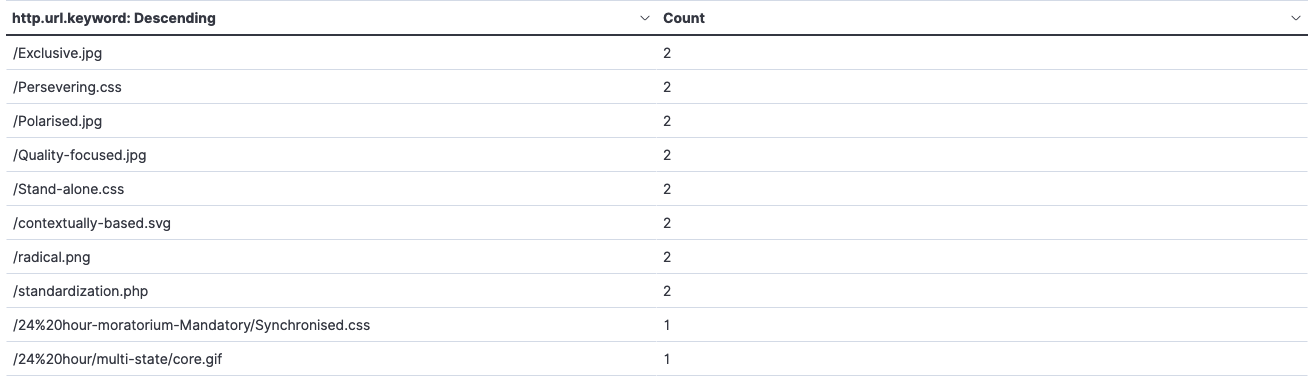Screen dimensions: 1315x381
Task: Open the Count column options chevron
Action: click(x=1297, y=19)
